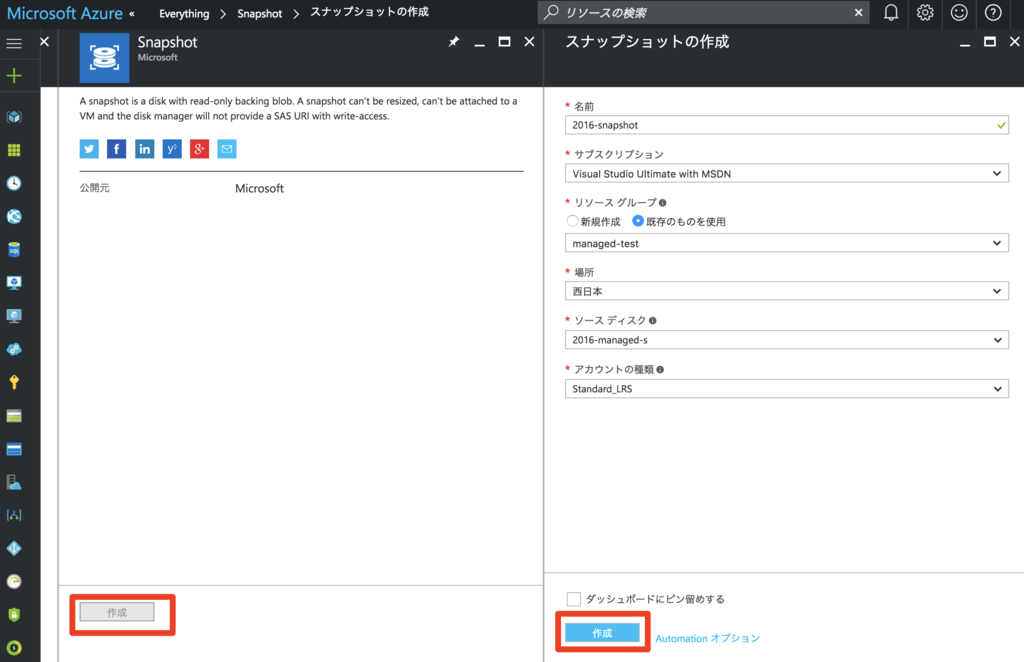Open the Automation オプション link

707,638
